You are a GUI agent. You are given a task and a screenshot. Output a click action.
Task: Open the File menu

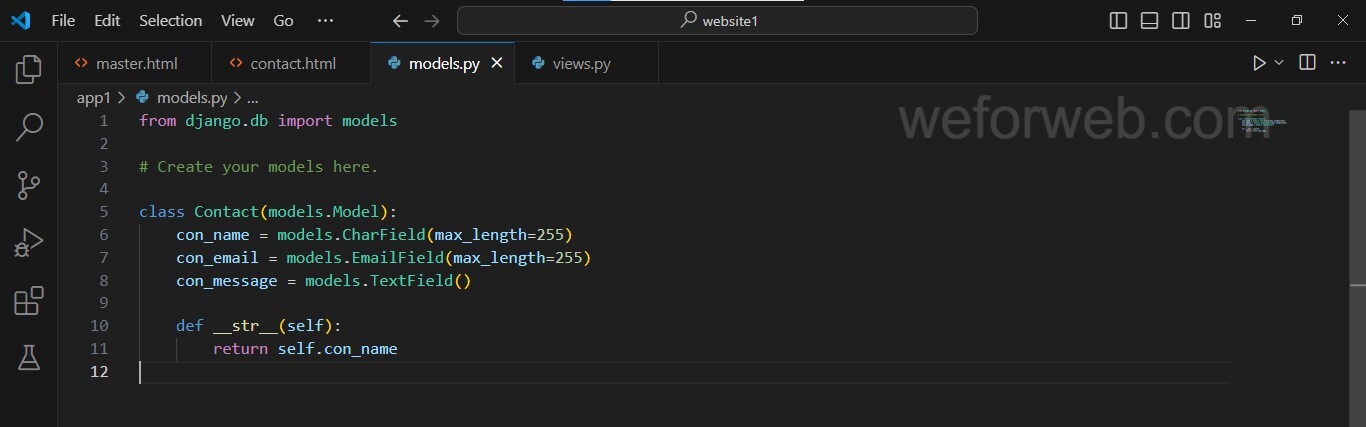pyautogui.click(x=63, y=20)
